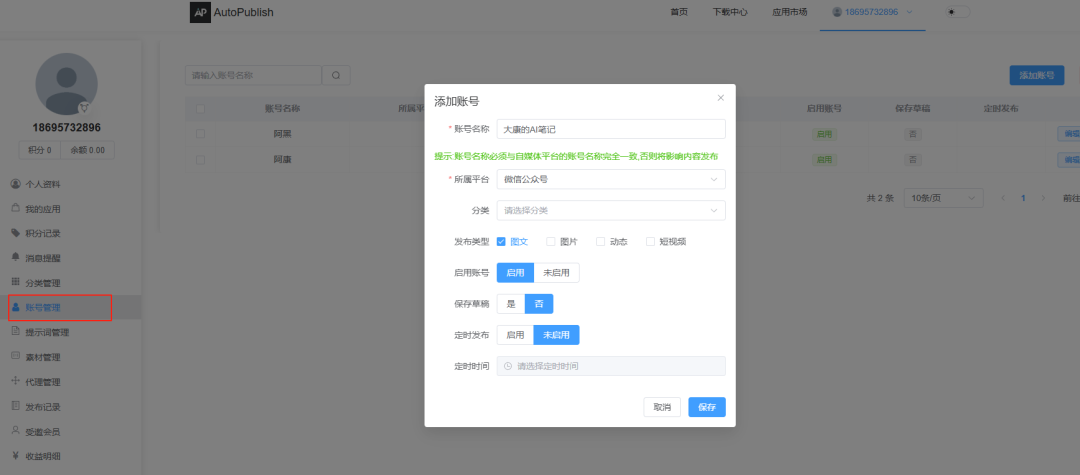Click the 代理管理 icon
1080x475 pixels.
[x=16, y=381]
